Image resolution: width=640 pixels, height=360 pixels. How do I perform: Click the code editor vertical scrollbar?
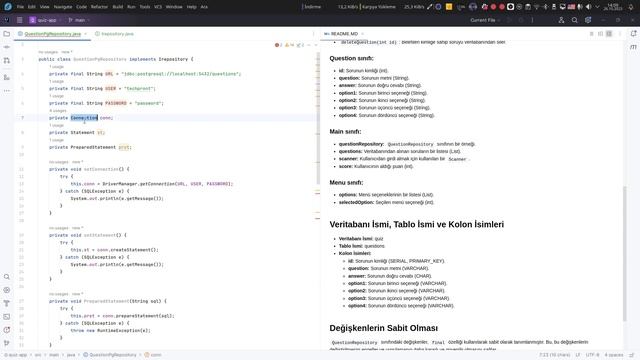[318, 118]
